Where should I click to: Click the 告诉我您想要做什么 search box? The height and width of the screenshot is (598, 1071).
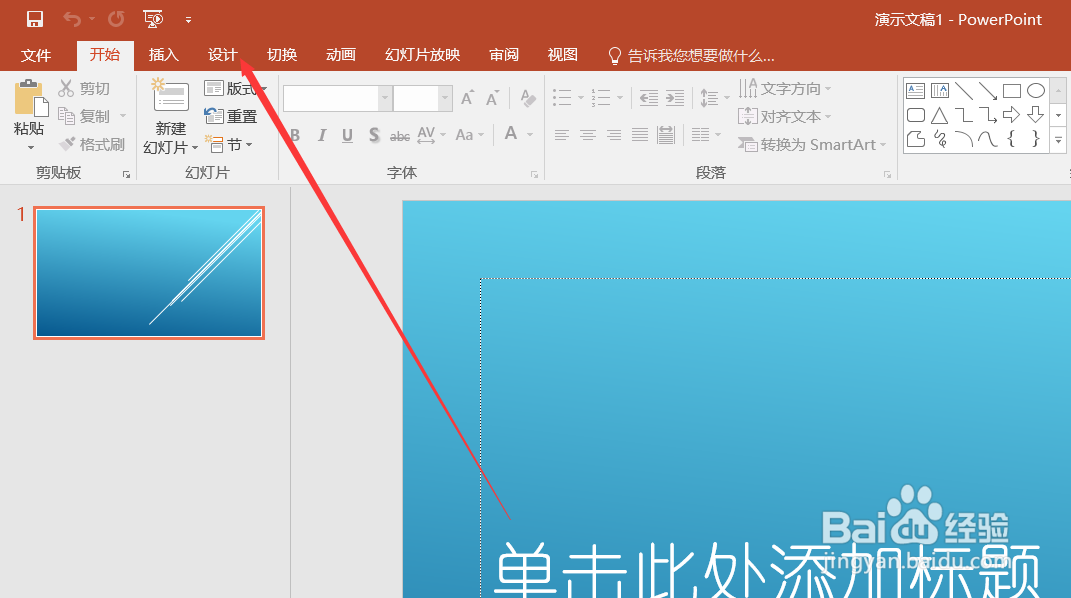point(691,55)
